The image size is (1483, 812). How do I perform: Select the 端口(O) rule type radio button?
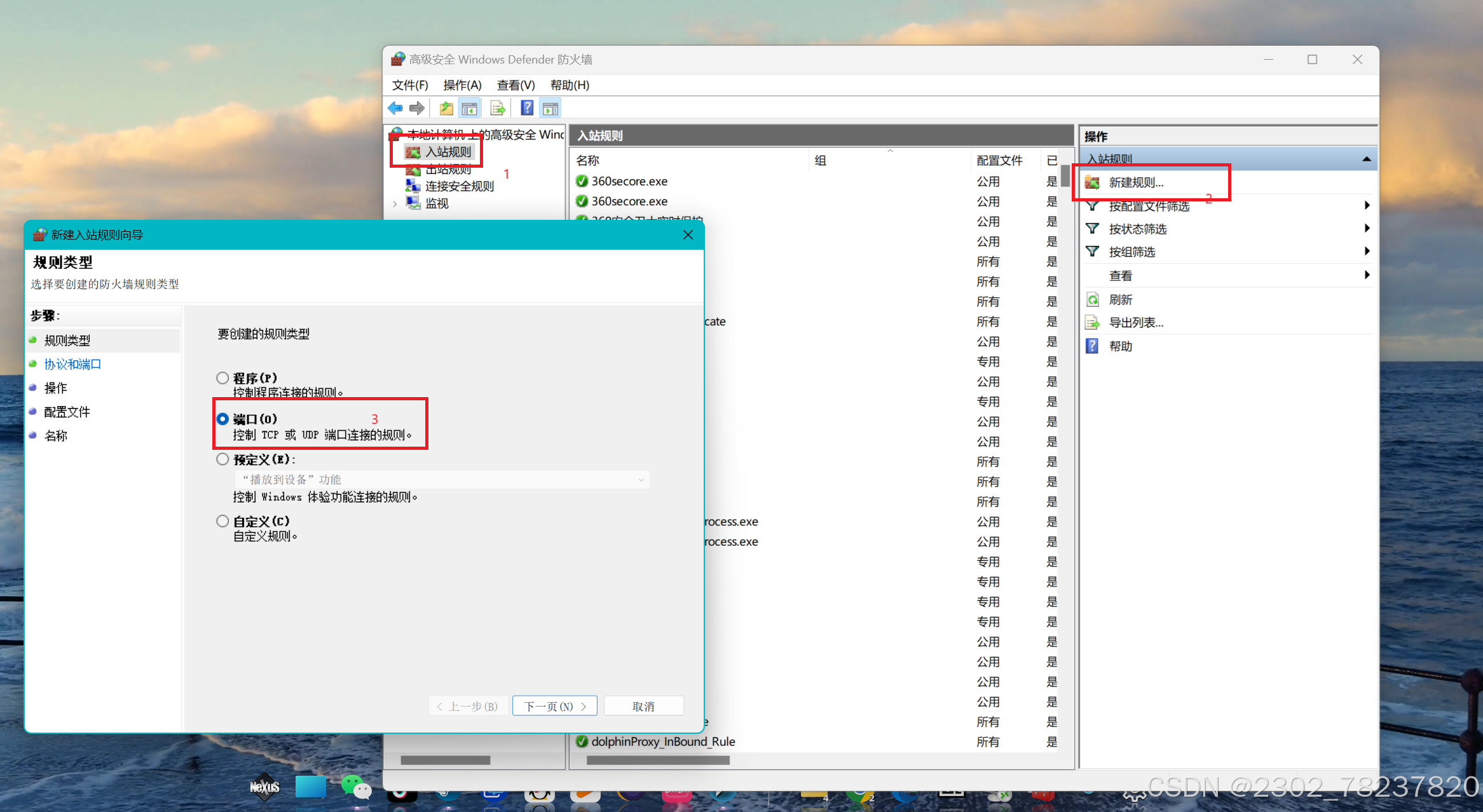pyautogui.click(x=222, y=419)
